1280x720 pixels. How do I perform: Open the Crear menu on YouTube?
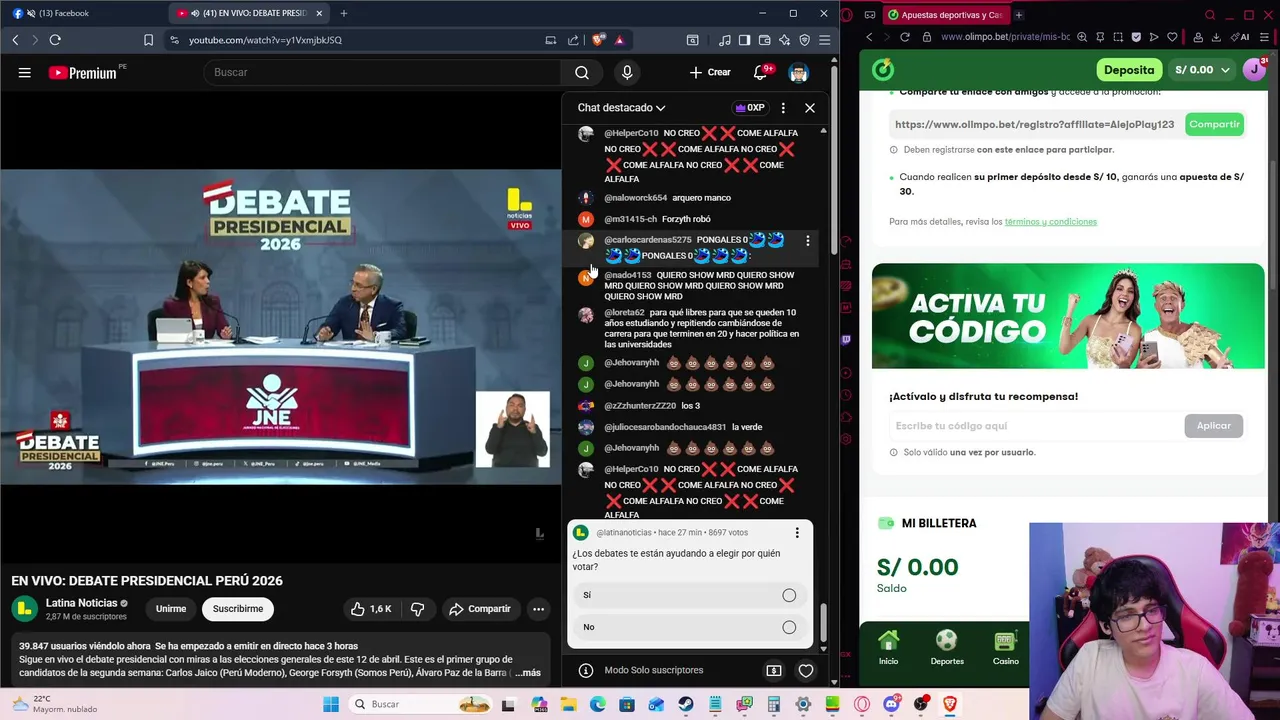click(x=710, y=72)
